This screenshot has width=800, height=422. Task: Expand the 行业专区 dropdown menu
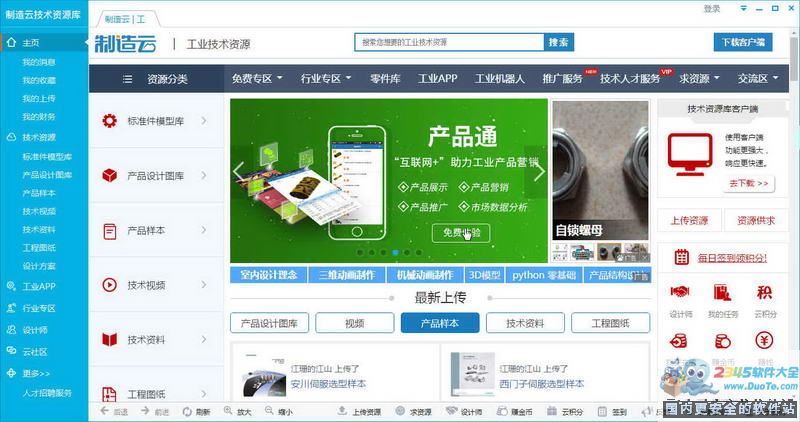click(x=326, y=79)
